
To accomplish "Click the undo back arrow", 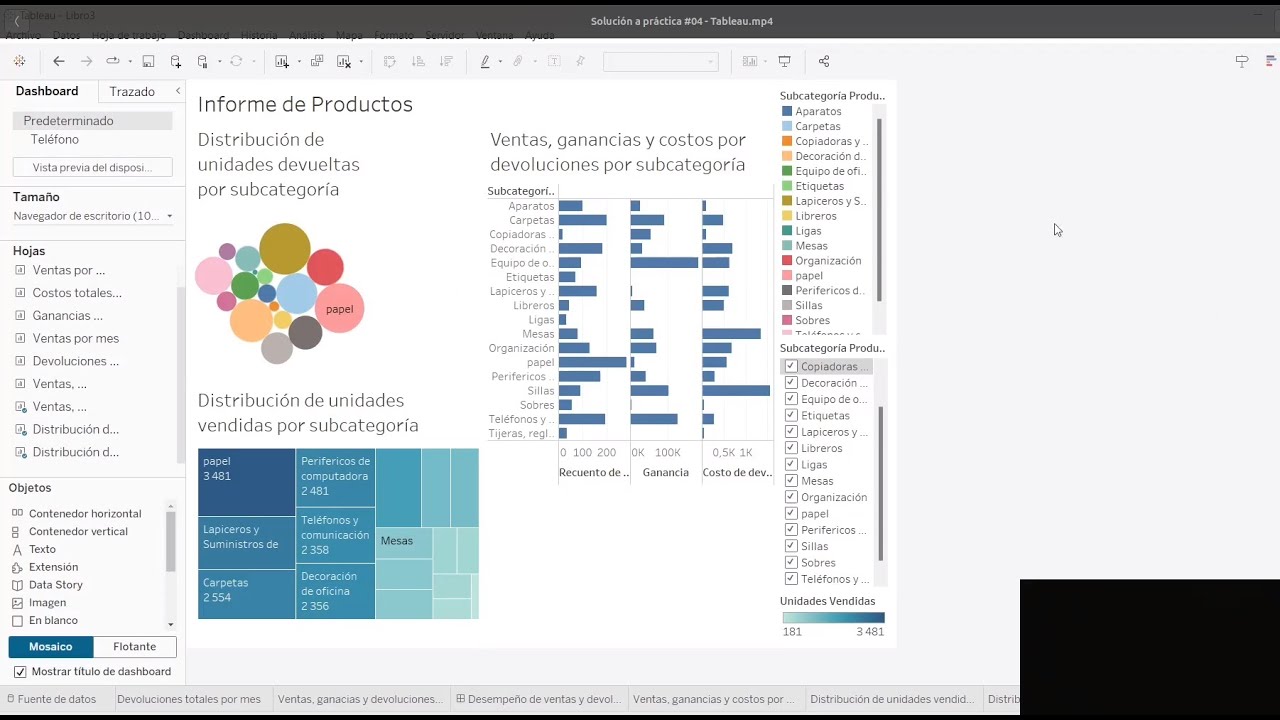I will tap(59, 61).
